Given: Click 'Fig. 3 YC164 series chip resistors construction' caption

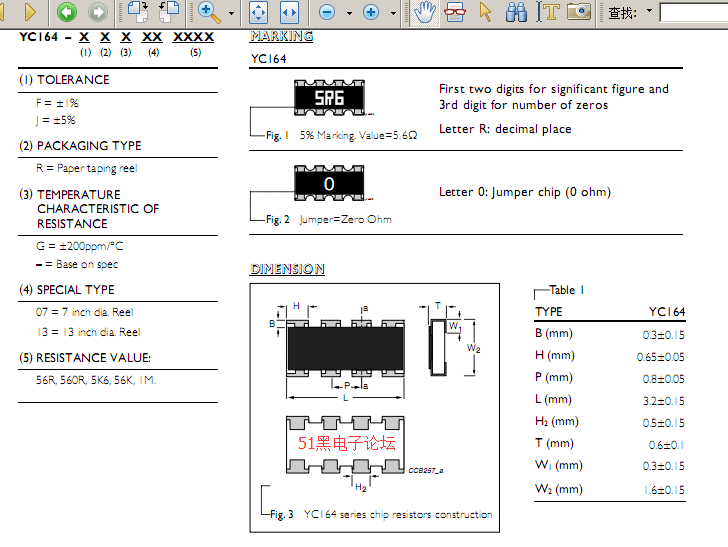Looking at the screenshot, I should (x=381, y=514).
